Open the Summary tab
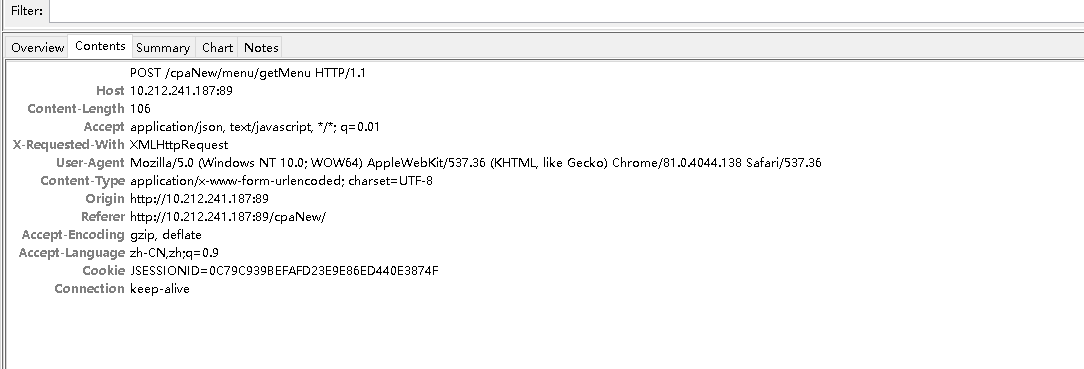This screenshot has width=1084, height=369. tap(163, 48)
